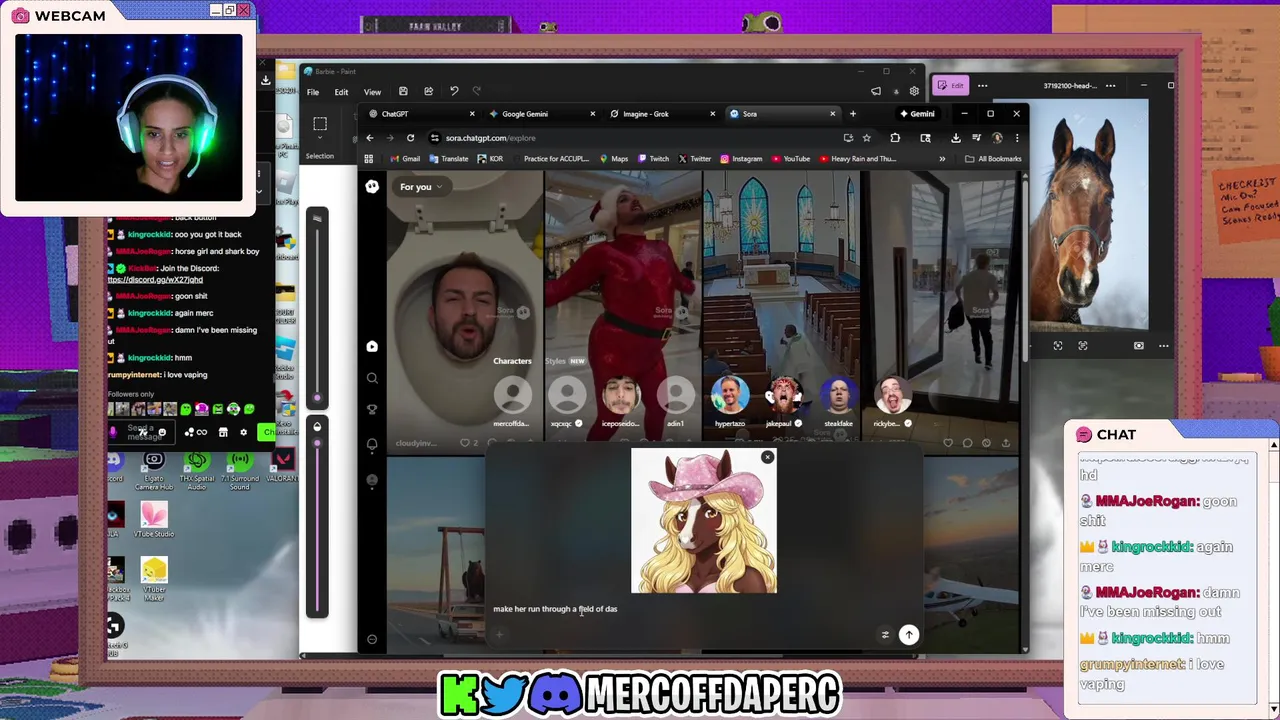The width and height of the screenshot is (1280, 720).
Task: Select hypertazo character
Action: (x=730, y=400)
